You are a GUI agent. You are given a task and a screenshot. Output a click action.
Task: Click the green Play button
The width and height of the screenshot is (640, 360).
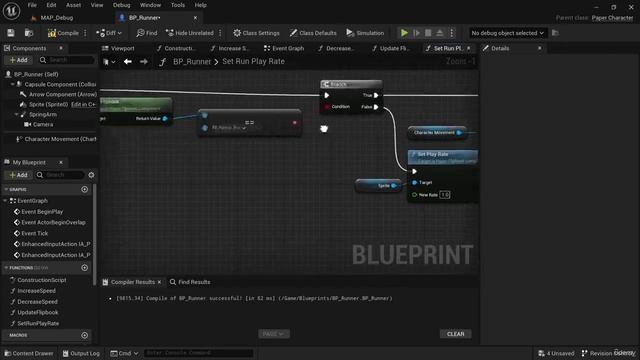click(404, 33)
